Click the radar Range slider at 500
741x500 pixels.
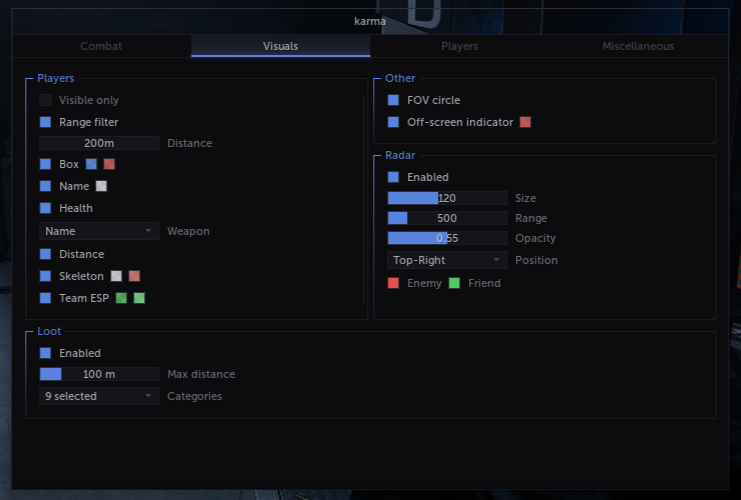[x=447, y=218]
